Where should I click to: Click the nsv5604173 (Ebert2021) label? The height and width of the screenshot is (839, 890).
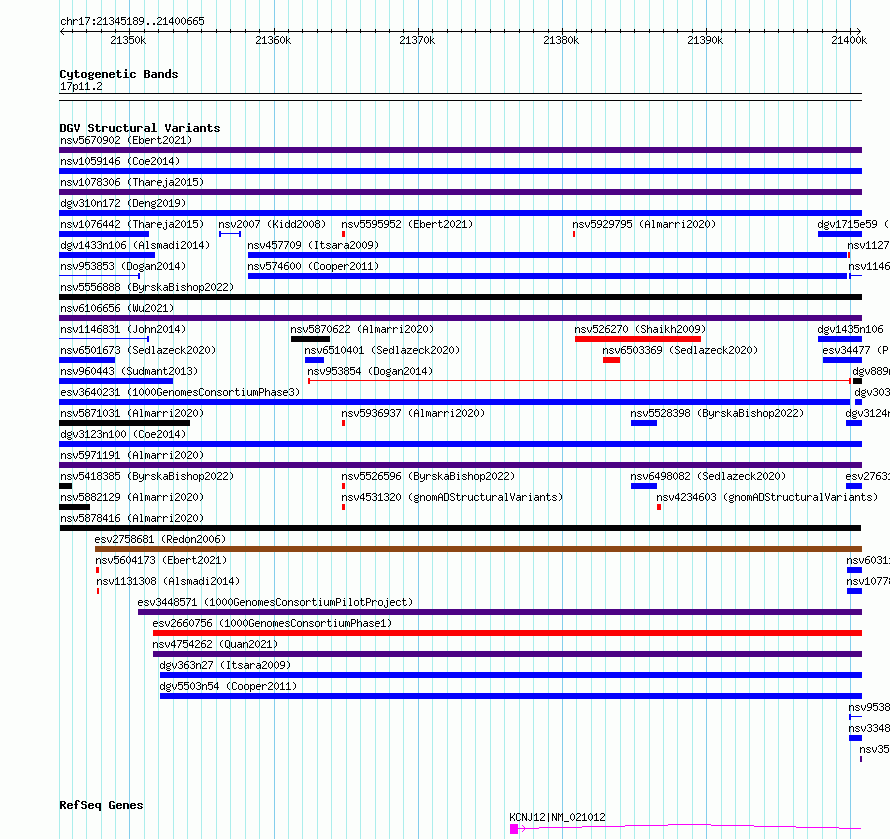coord(161,560)
